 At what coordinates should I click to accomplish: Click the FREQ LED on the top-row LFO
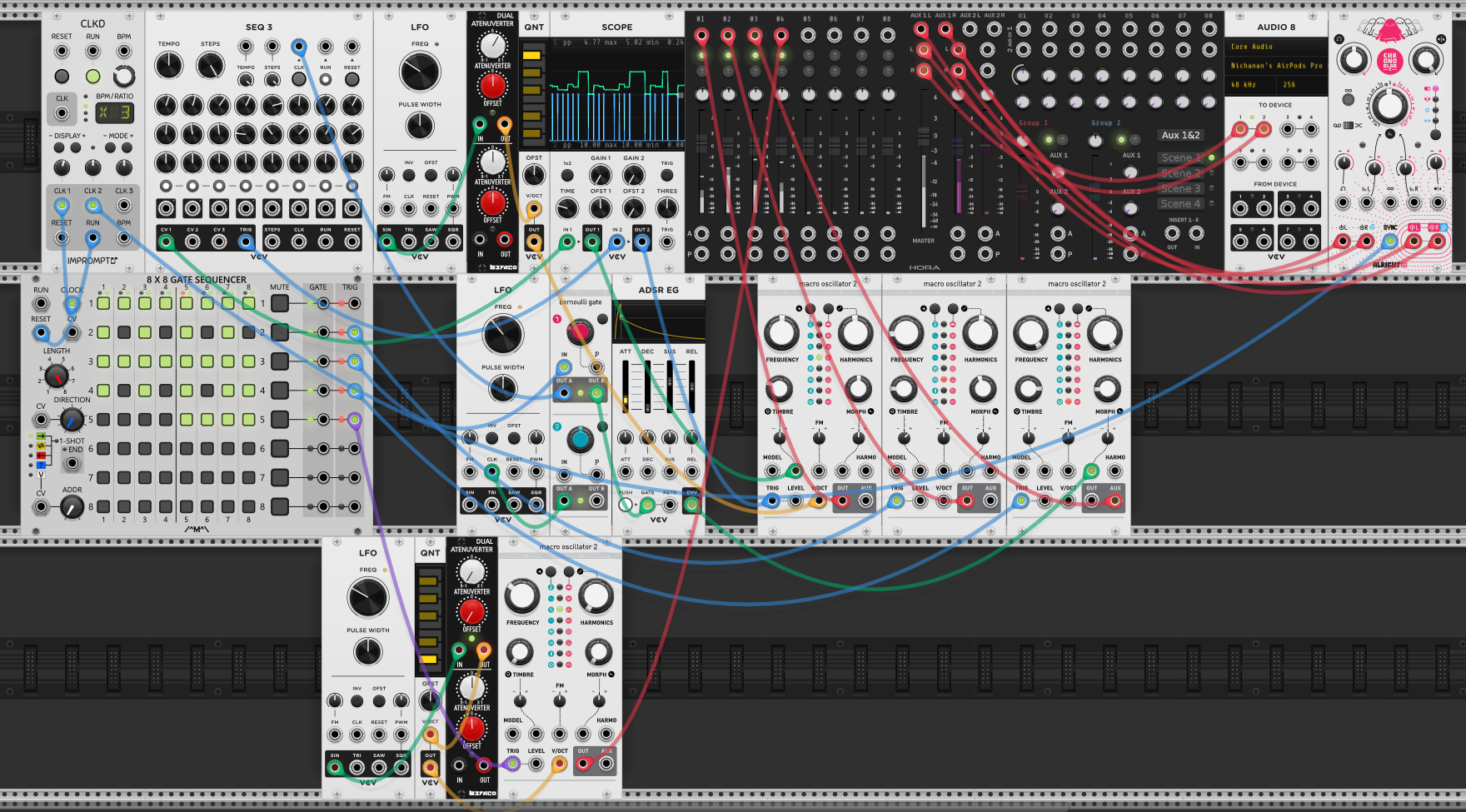[x=436, y=44]
